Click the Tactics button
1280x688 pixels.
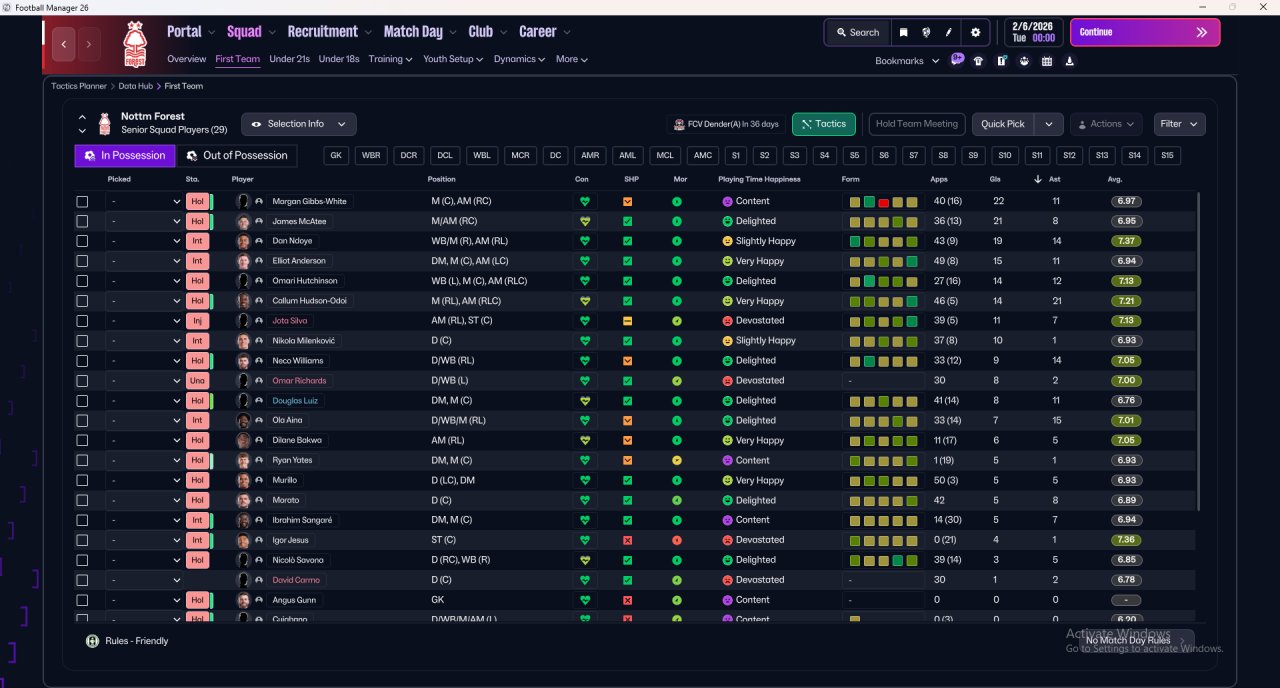coord(824,124)
